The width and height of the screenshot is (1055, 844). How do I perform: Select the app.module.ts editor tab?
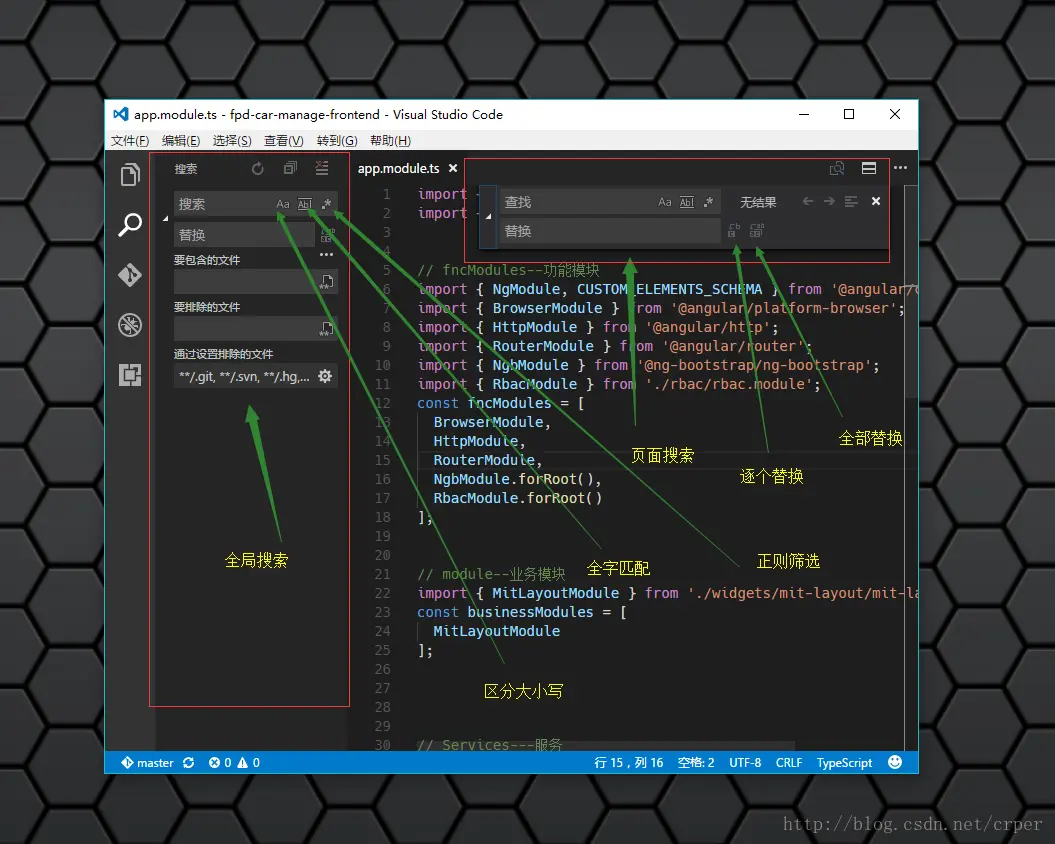coord(398,168)
